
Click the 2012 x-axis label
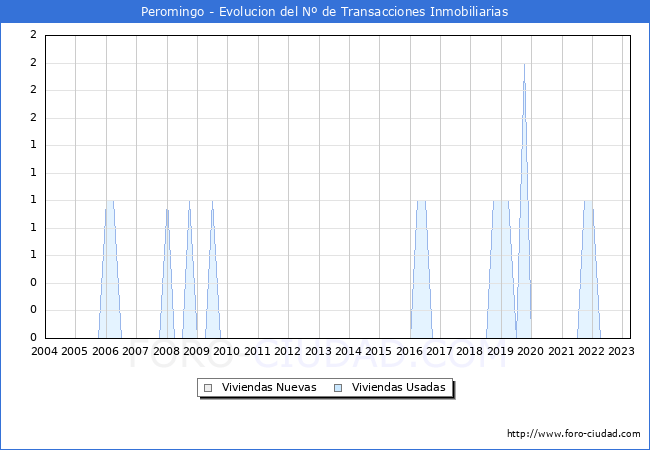[288, 351]
